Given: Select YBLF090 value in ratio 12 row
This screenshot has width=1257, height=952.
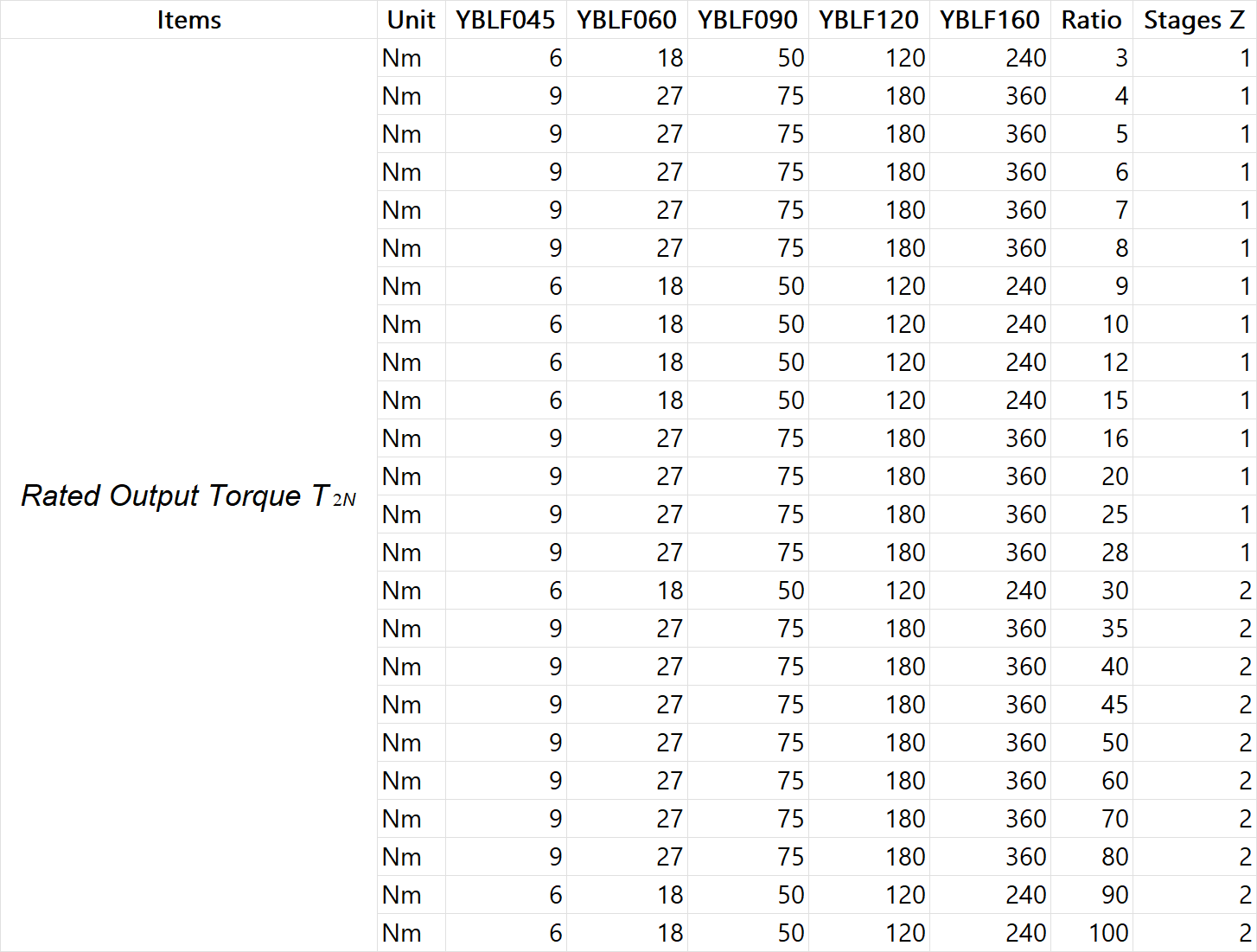Looking at the screenshot, I should (x=748, y=362).
